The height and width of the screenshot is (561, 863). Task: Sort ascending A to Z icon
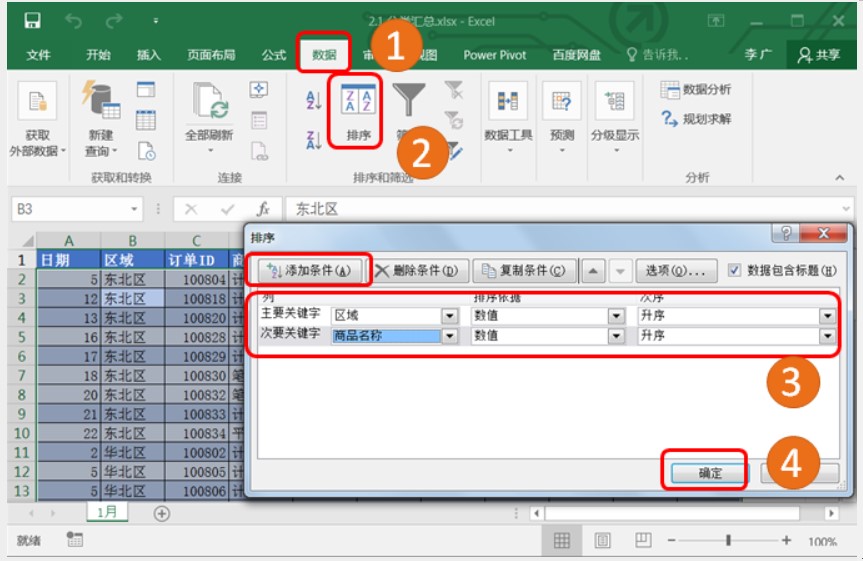[x=313, y=101]
